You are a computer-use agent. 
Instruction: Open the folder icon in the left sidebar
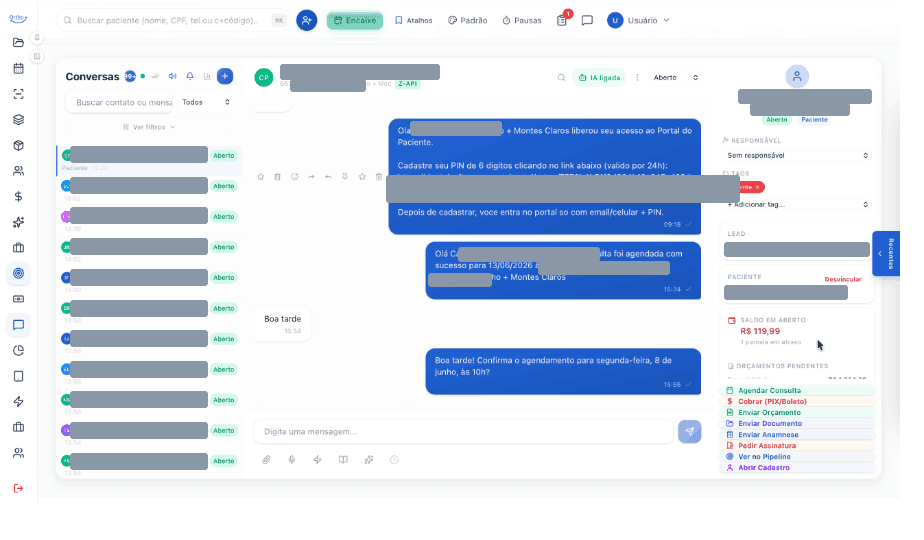click(x=18, y=42)
